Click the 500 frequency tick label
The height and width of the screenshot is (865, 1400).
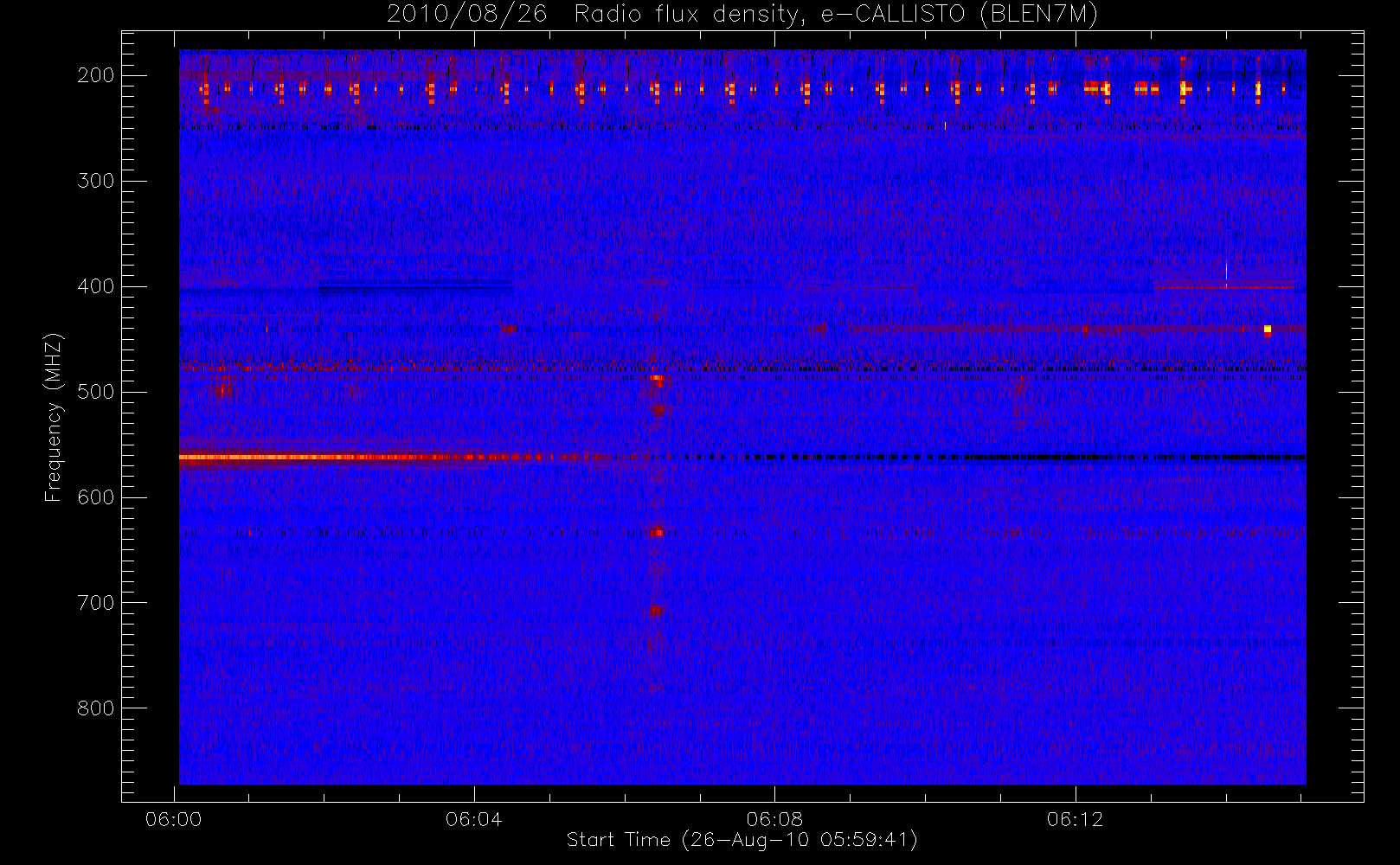[96, 392]
